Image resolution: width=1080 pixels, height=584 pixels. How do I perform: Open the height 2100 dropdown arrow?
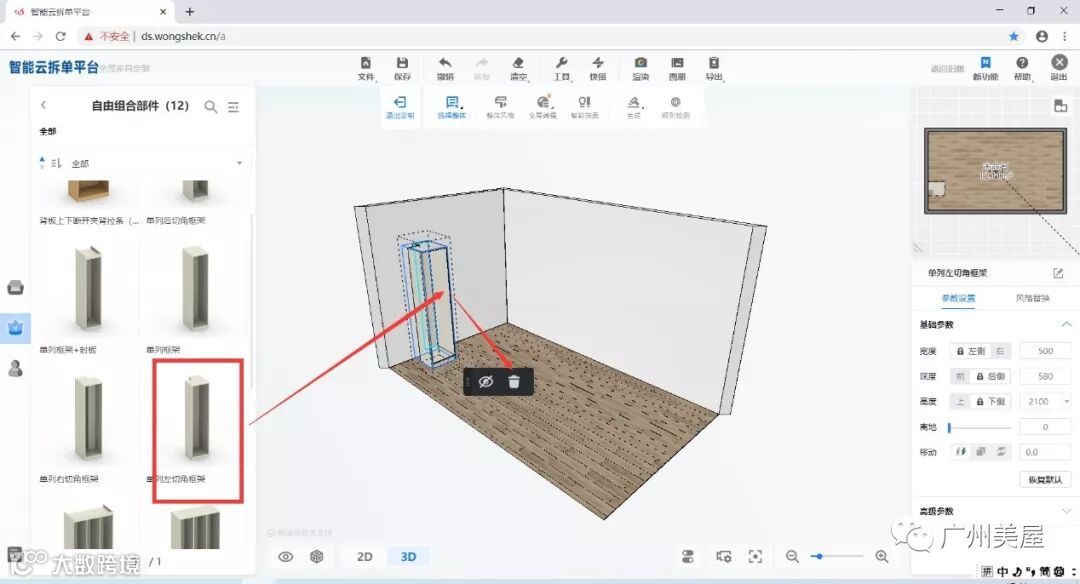tap(1067, 401)
